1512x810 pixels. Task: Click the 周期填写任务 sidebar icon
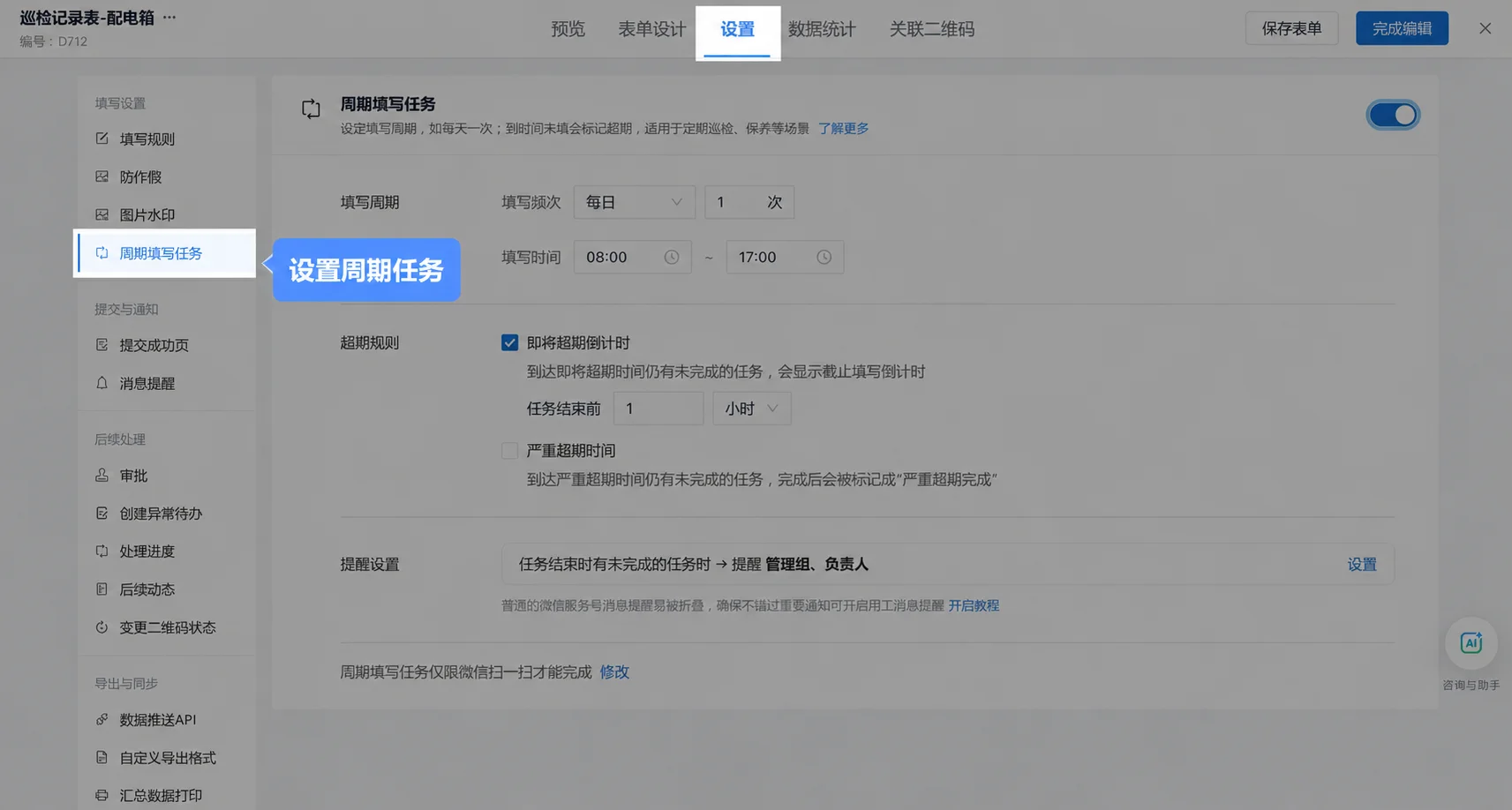[x=102, y=253]
